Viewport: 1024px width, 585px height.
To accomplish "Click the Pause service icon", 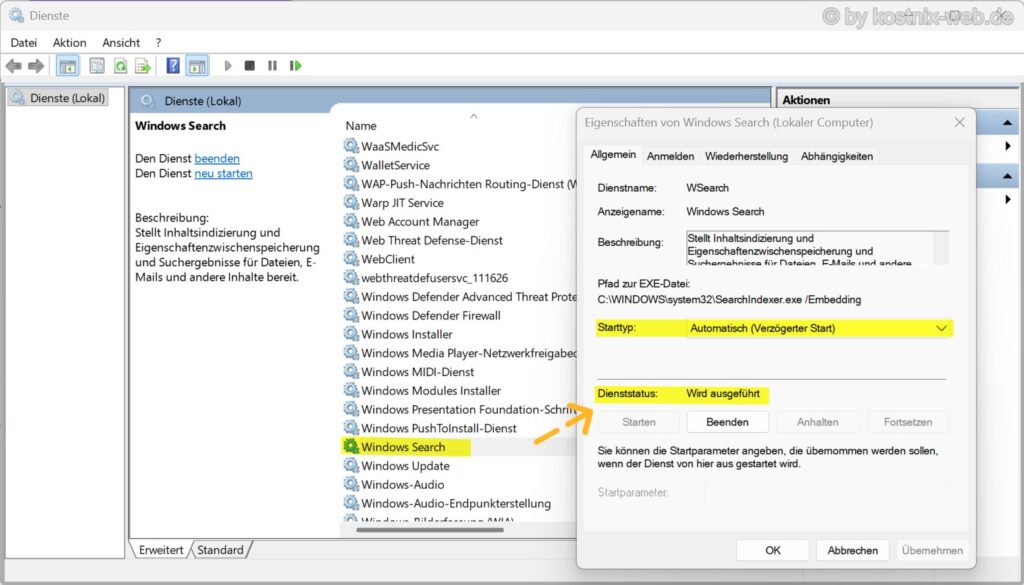I will pos(272,66).
